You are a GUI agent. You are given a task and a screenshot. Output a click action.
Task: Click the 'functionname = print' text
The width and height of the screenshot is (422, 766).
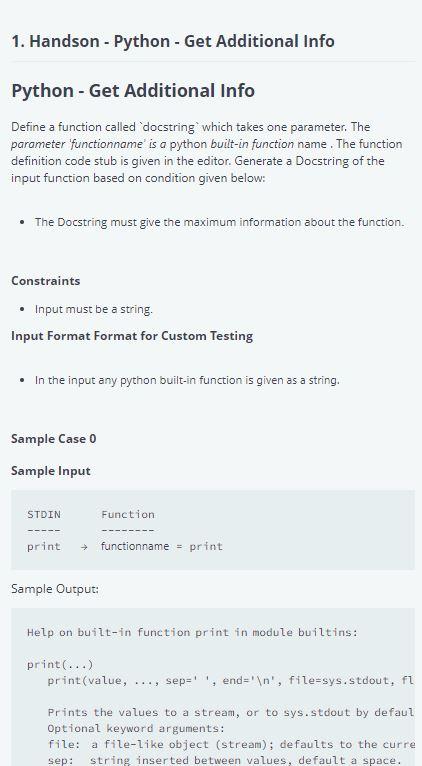162,546
